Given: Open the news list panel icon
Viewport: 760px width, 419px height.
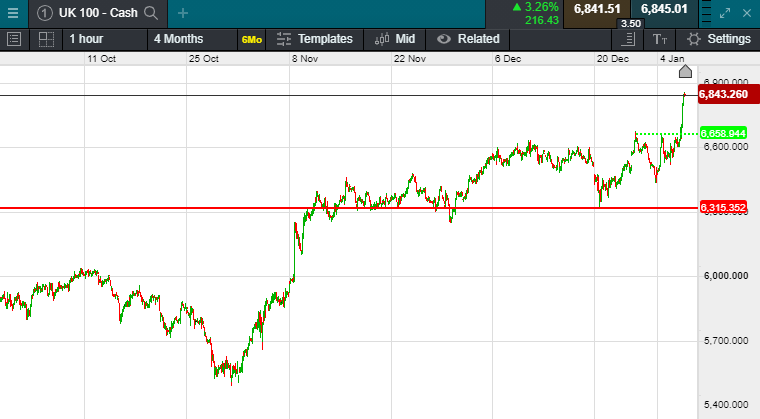Looking at the screenshot, I should click(14, 39).
